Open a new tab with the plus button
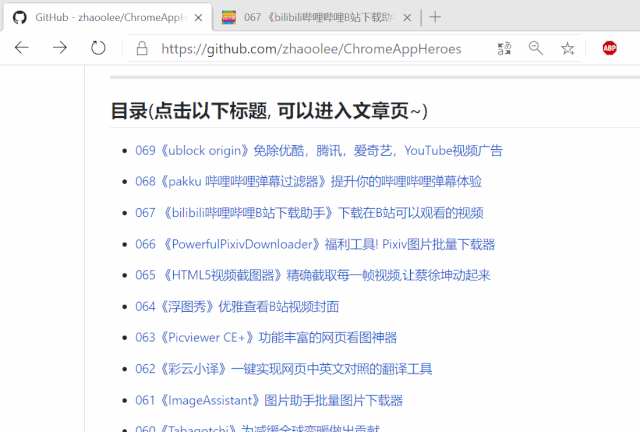640x432 pixels. (435, 17)
